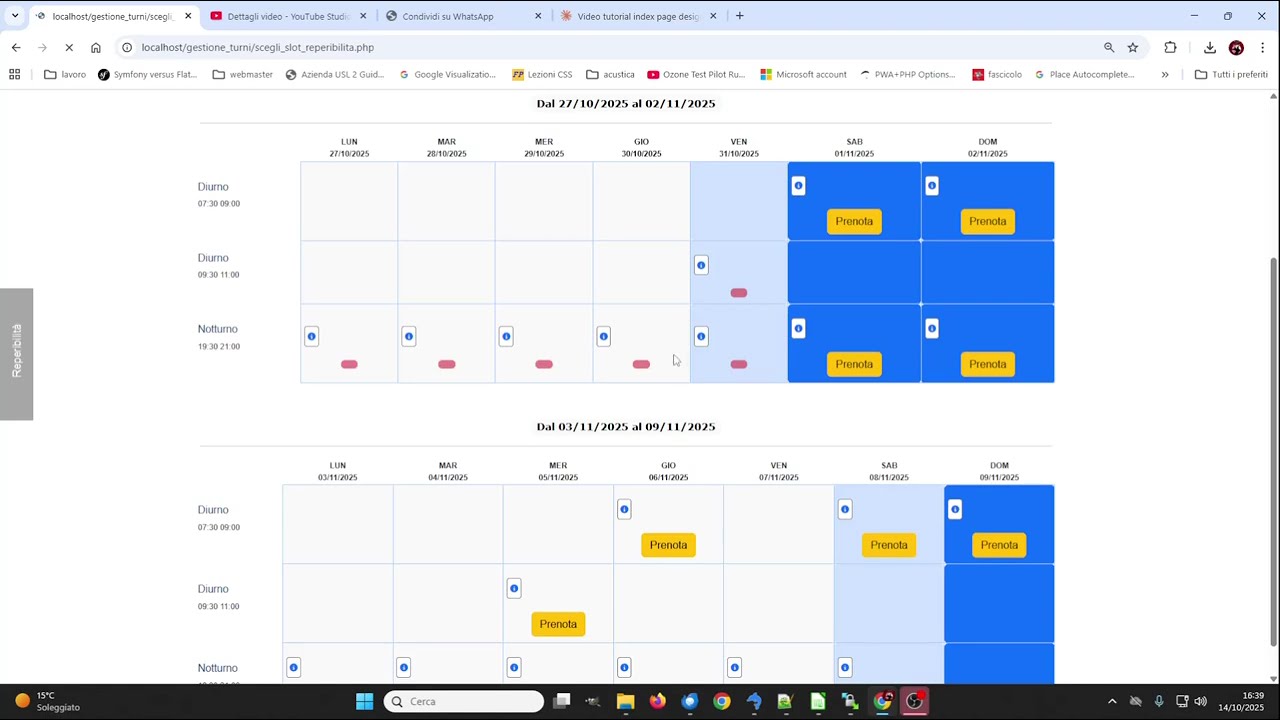Open the extensions puzzle icon
This screenshot has width=1280, height=720.
click(x=1170, y=47)
